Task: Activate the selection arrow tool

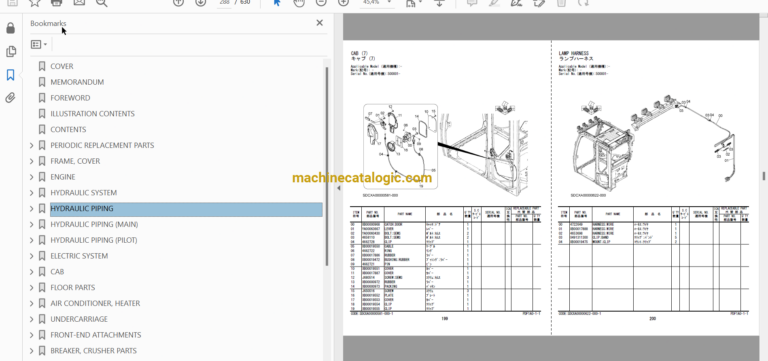Action: coord(277,2)
